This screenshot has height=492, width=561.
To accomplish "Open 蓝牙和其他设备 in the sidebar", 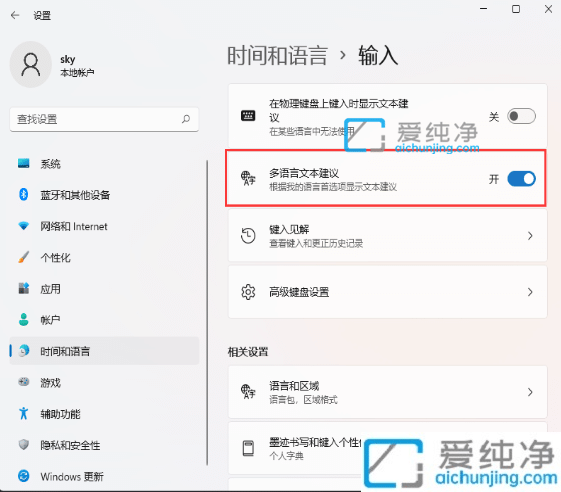I will point(104,195).
